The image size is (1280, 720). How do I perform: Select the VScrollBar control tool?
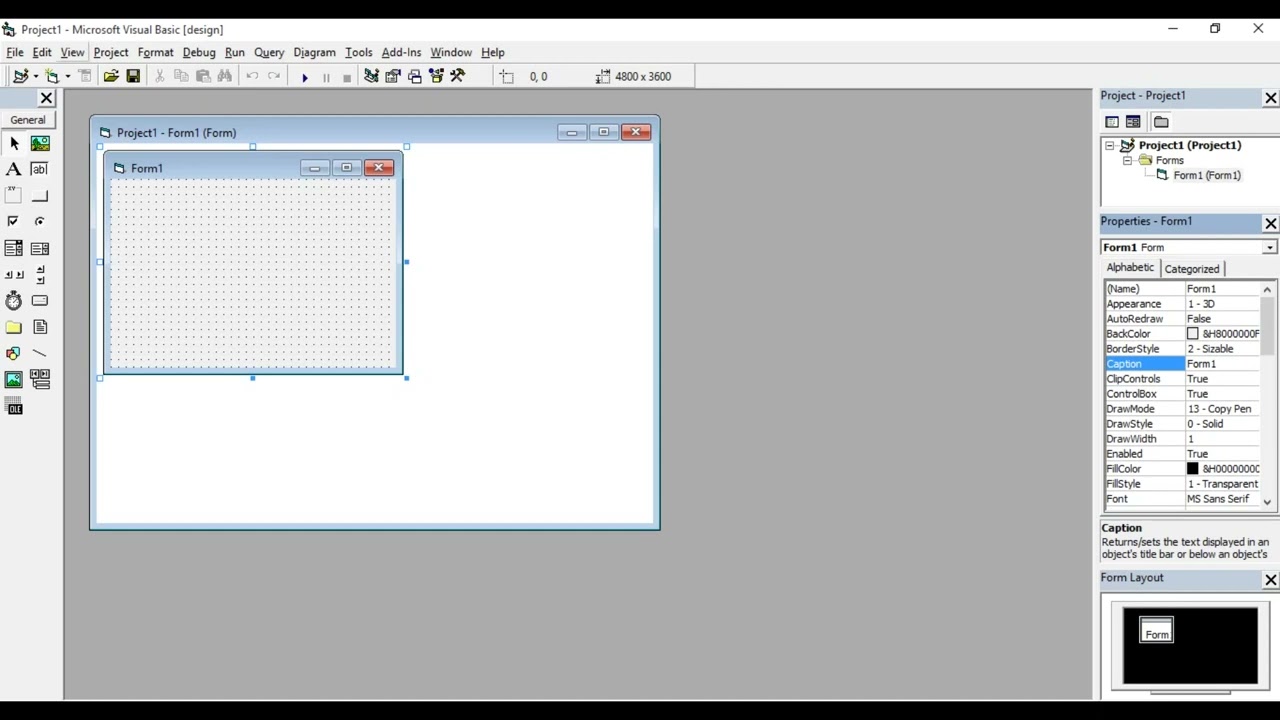click(x=40, y=275)
